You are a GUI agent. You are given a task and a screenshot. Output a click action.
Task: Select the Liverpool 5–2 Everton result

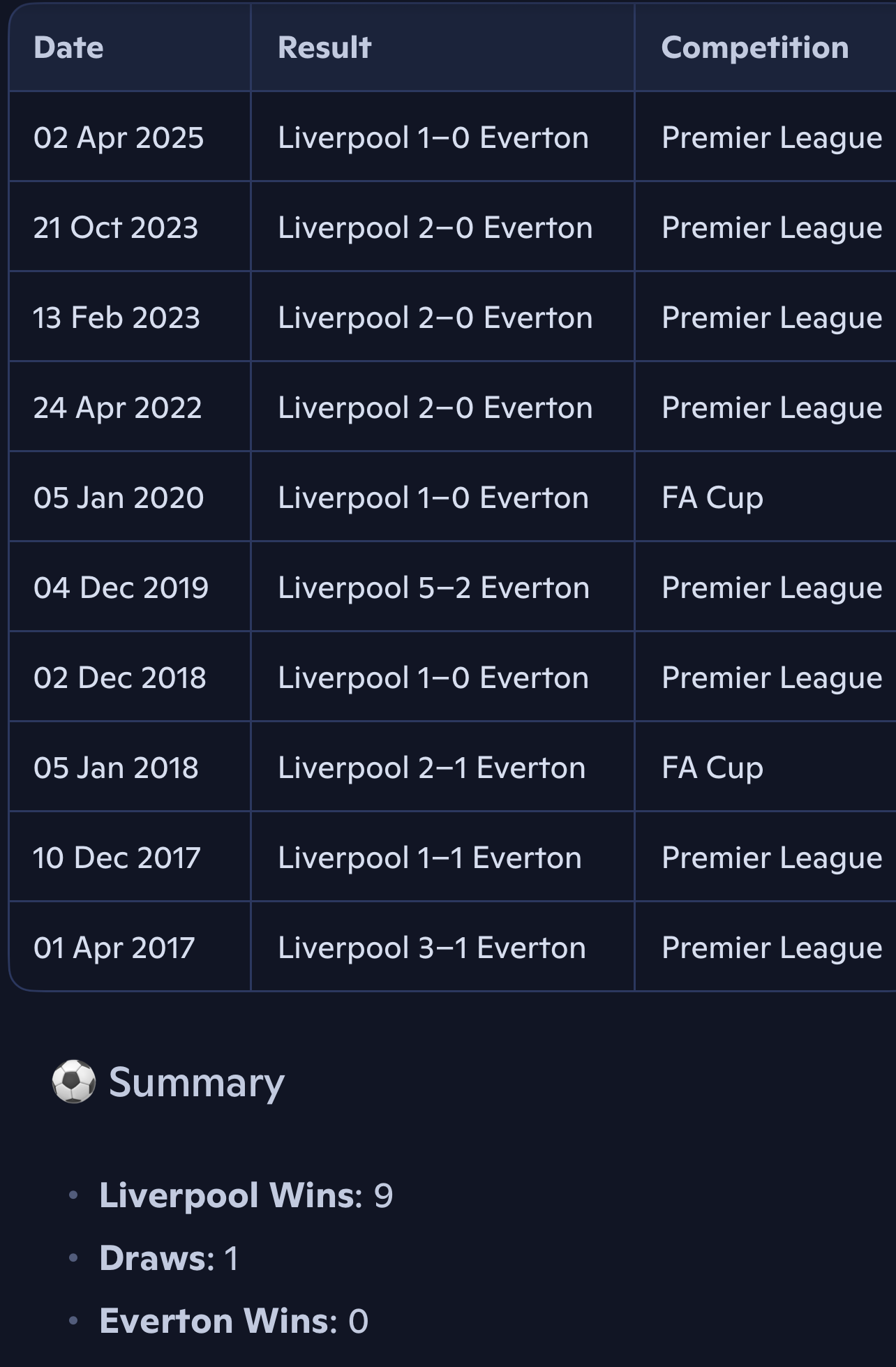(433, 588)
